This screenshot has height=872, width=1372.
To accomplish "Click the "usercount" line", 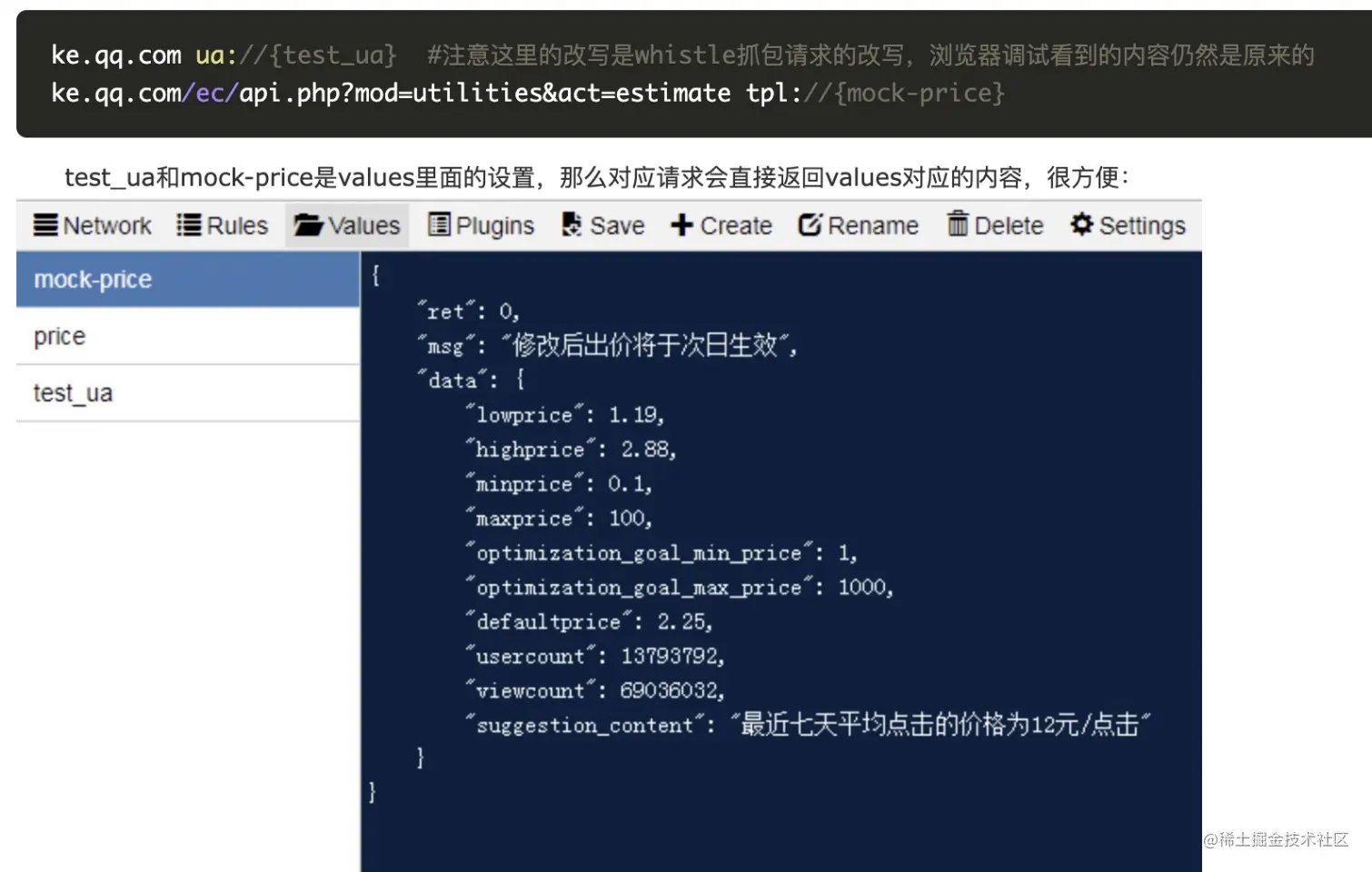I will pyautogui.click(x=595, y=657).
